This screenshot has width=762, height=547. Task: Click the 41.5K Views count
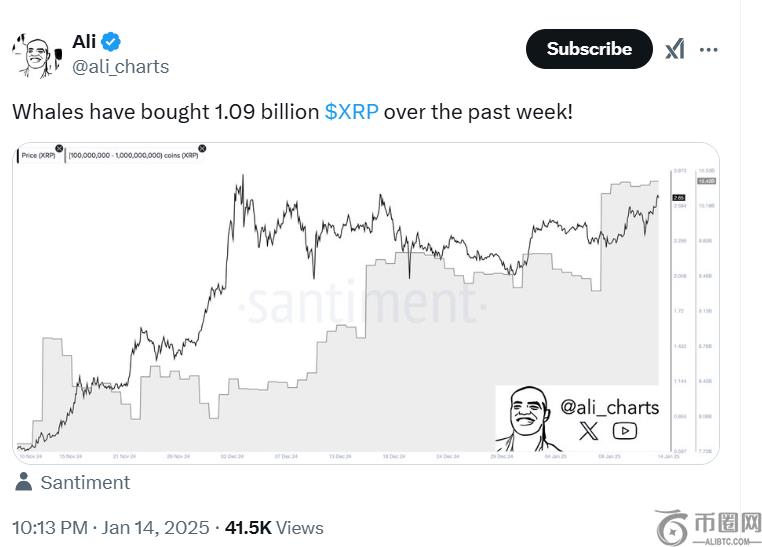[274, 527]
